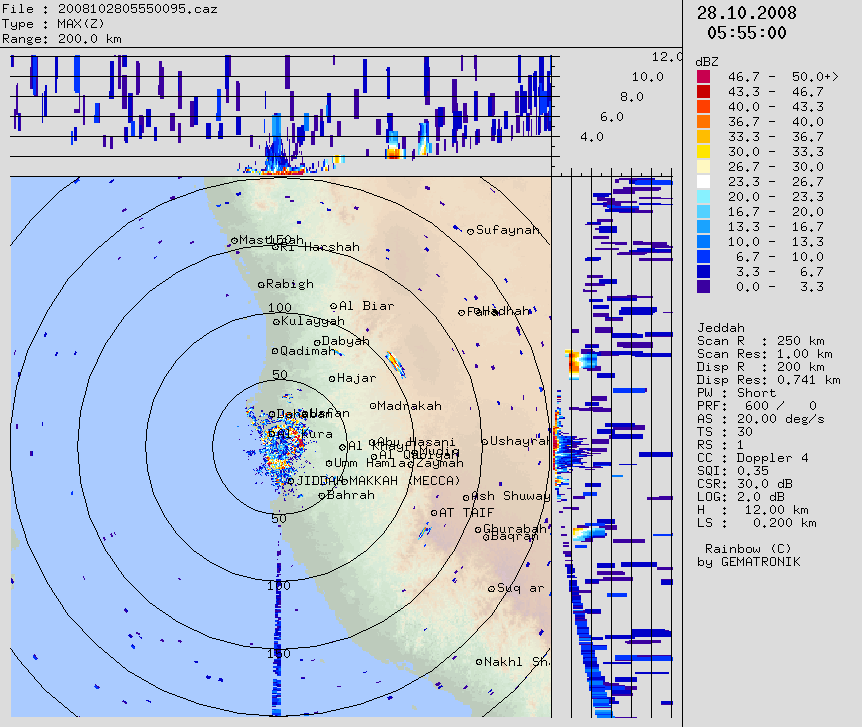Click the "Range: 200.0 km" header line
This screenshot has height=727, width=862.
[x=62, y=38]
